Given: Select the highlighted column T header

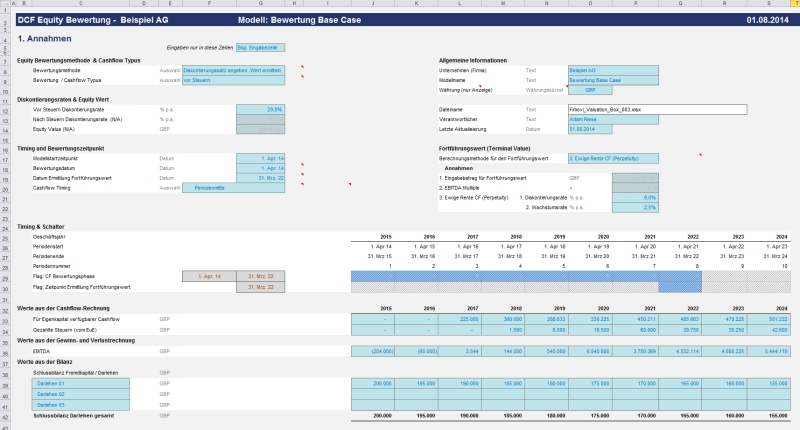Looking at the screenshot, I should (x=791, y=4).
